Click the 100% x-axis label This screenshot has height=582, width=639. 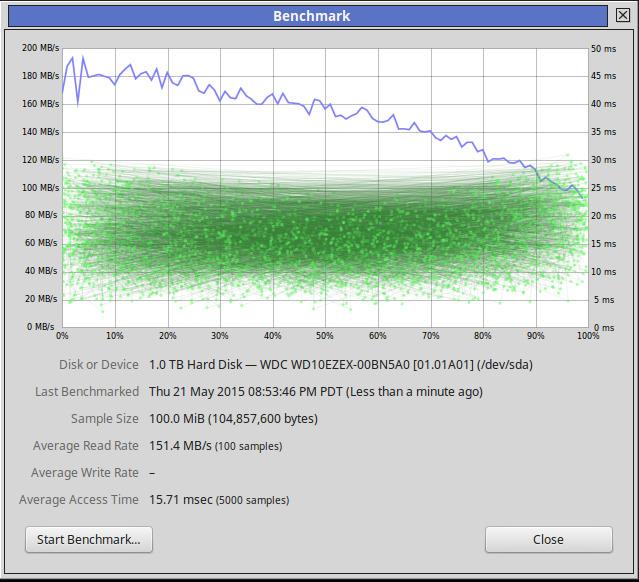[x=588, y=336]
